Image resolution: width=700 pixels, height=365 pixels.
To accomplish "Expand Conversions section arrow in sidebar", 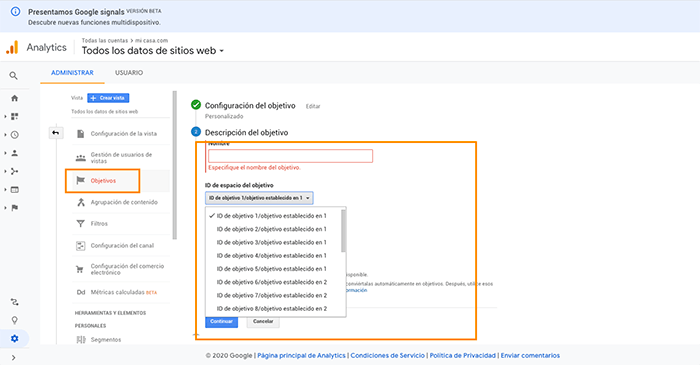I will tap(5, 208).
